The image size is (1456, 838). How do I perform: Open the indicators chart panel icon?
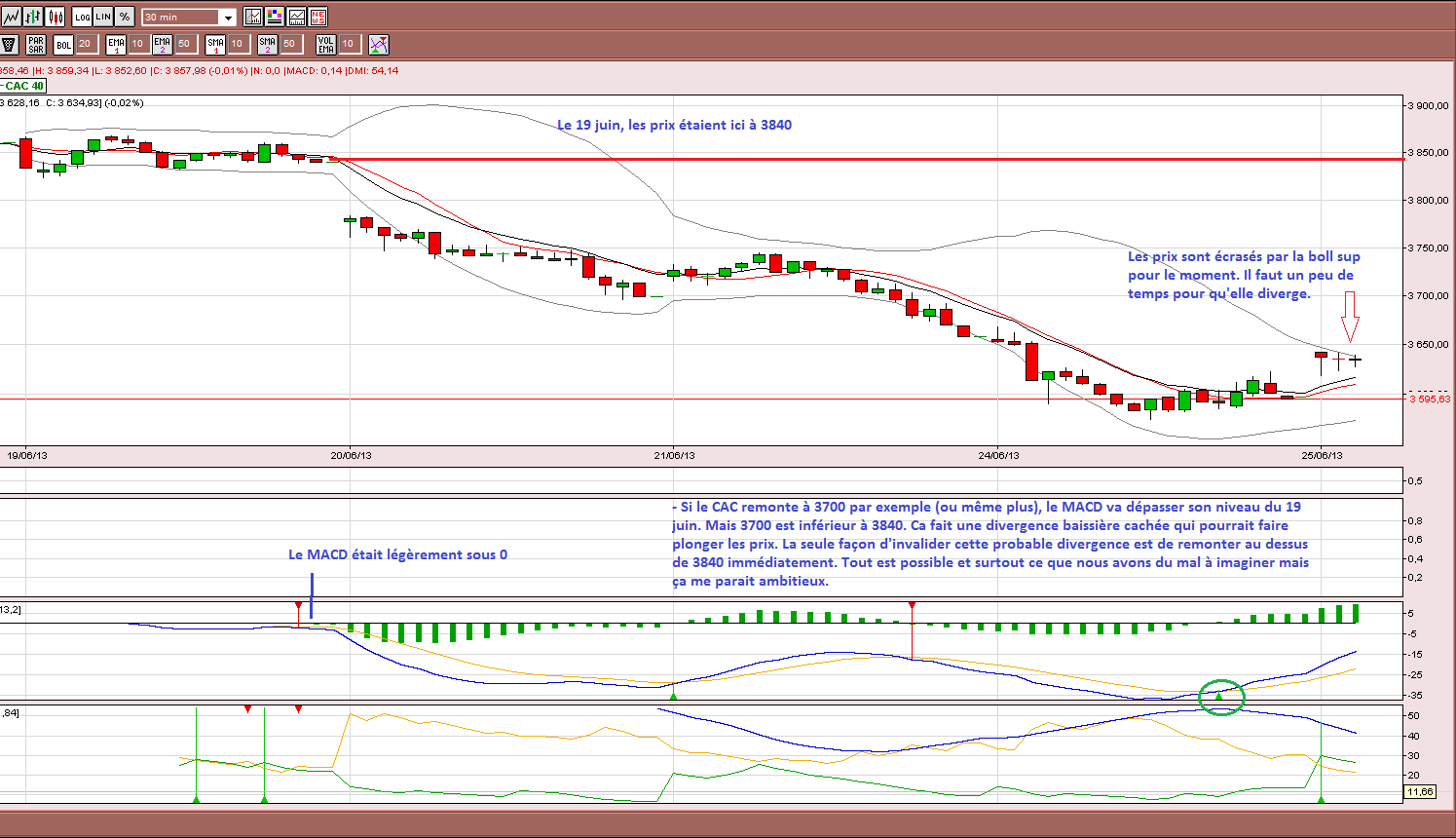pos(253,17)
